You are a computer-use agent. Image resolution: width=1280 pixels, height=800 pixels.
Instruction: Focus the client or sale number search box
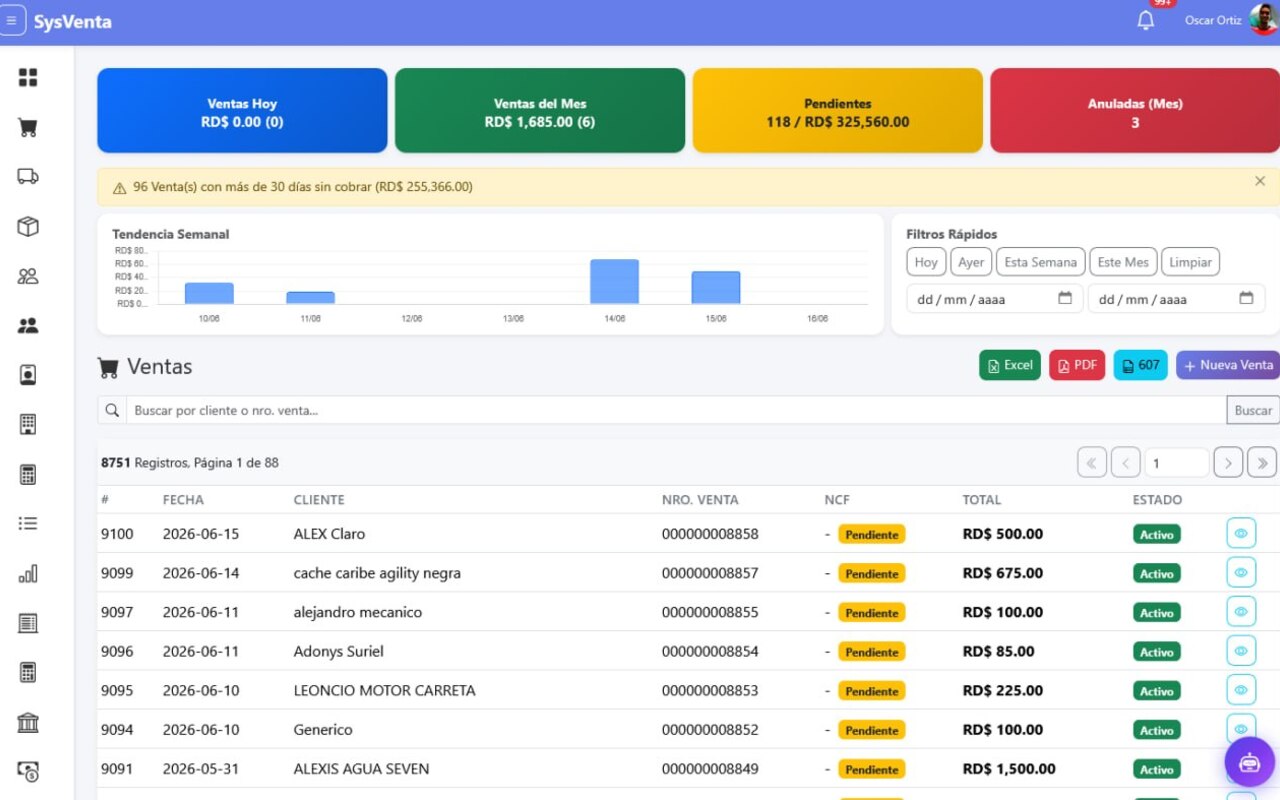point(676,410)
